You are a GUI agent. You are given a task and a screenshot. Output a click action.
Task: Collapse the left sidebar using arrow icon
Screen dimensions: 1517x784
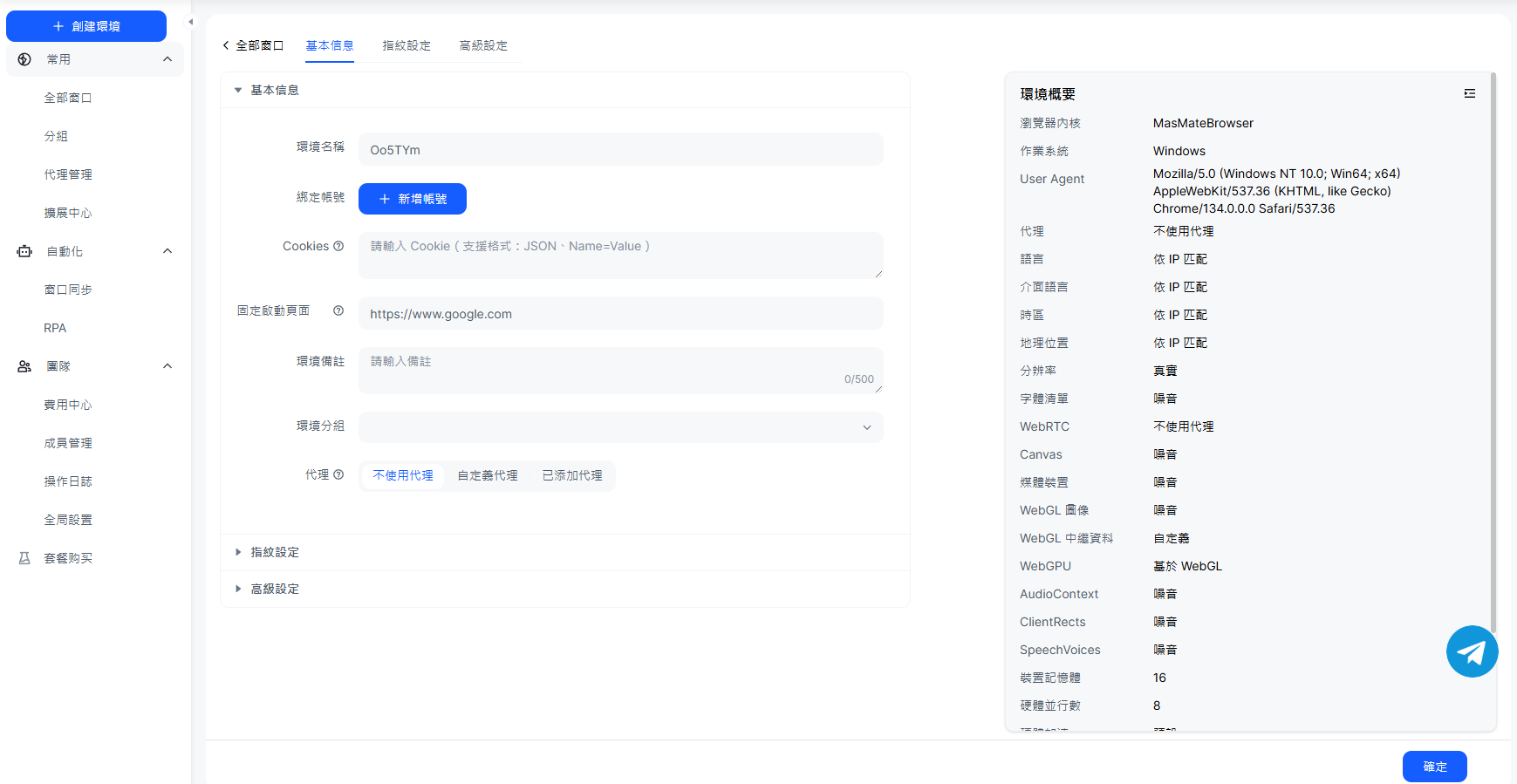tap(191, 22)
